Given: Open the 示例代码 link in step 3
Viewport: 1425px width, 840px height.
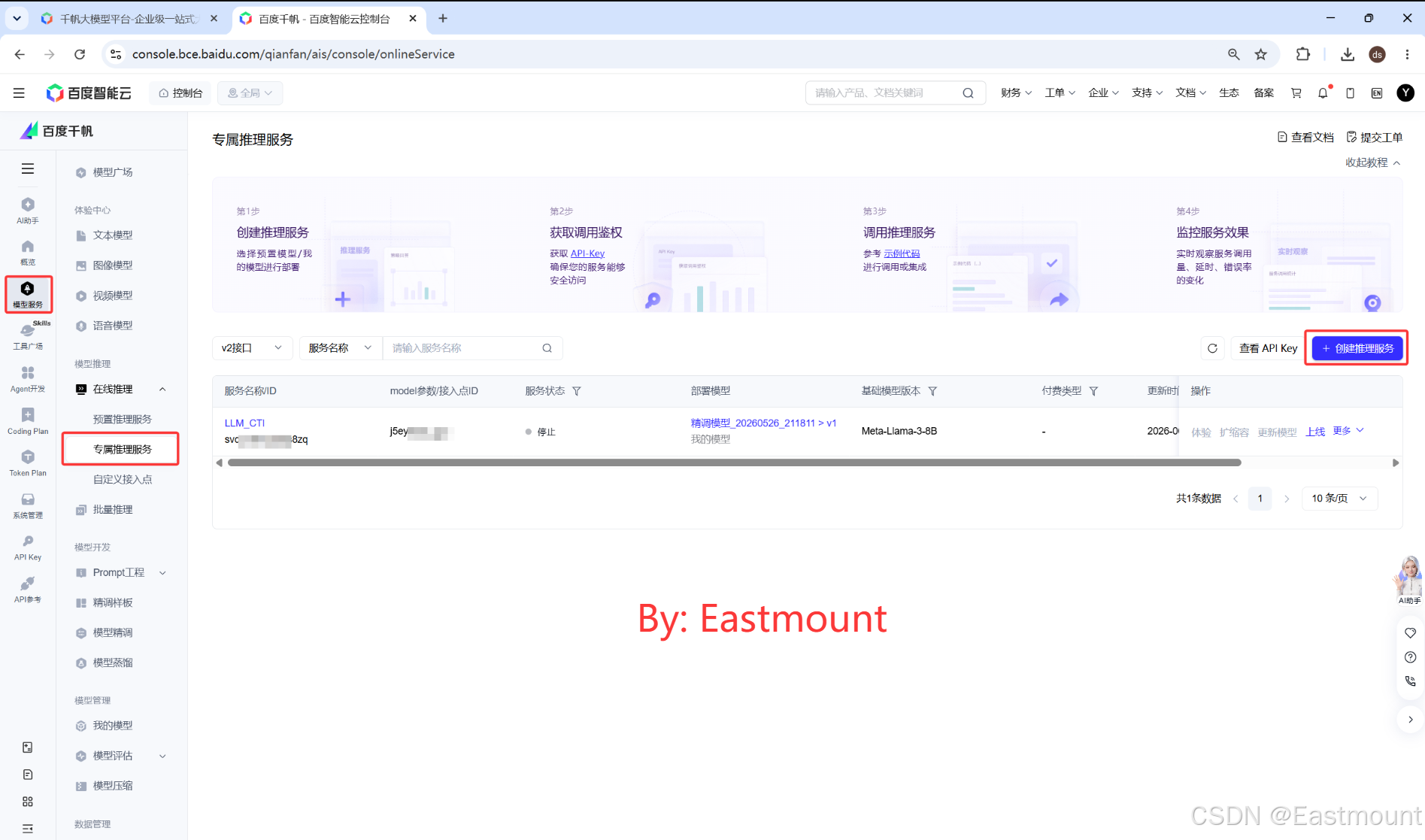Looking at the screenshot, I should click(902, 253).
